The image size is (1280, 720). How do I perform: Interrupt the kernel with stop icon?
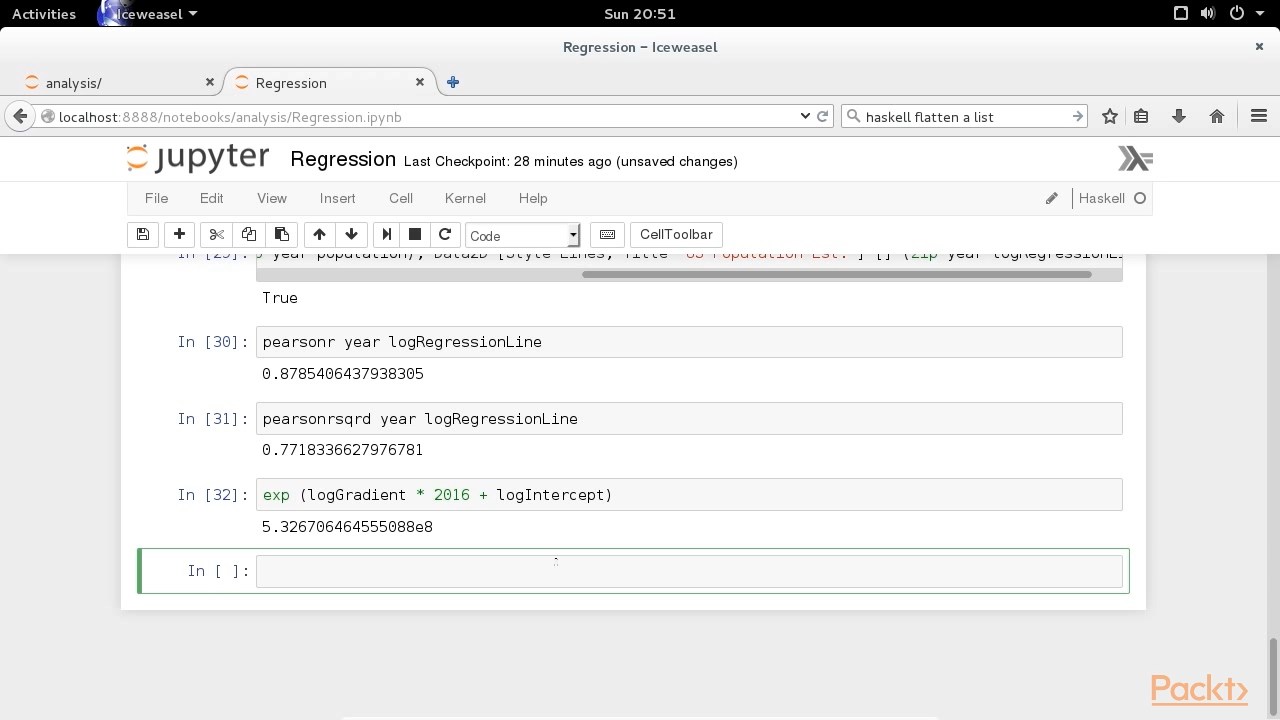[415, 234]
